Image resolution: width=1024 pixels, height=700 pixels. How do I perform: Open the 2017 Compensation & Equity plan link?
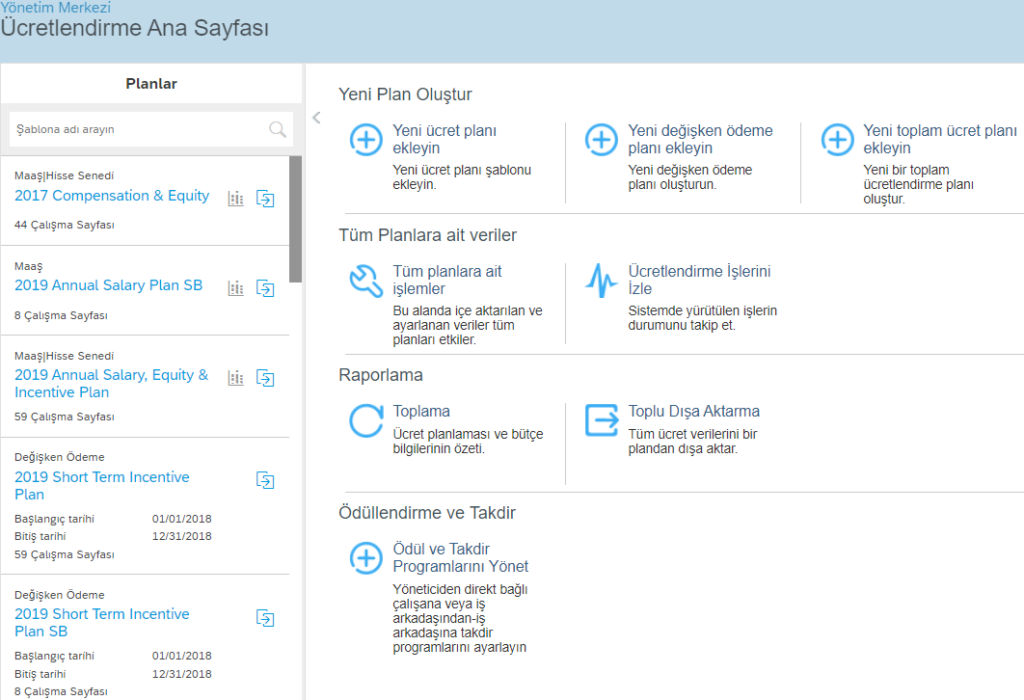tap(112, 196)
